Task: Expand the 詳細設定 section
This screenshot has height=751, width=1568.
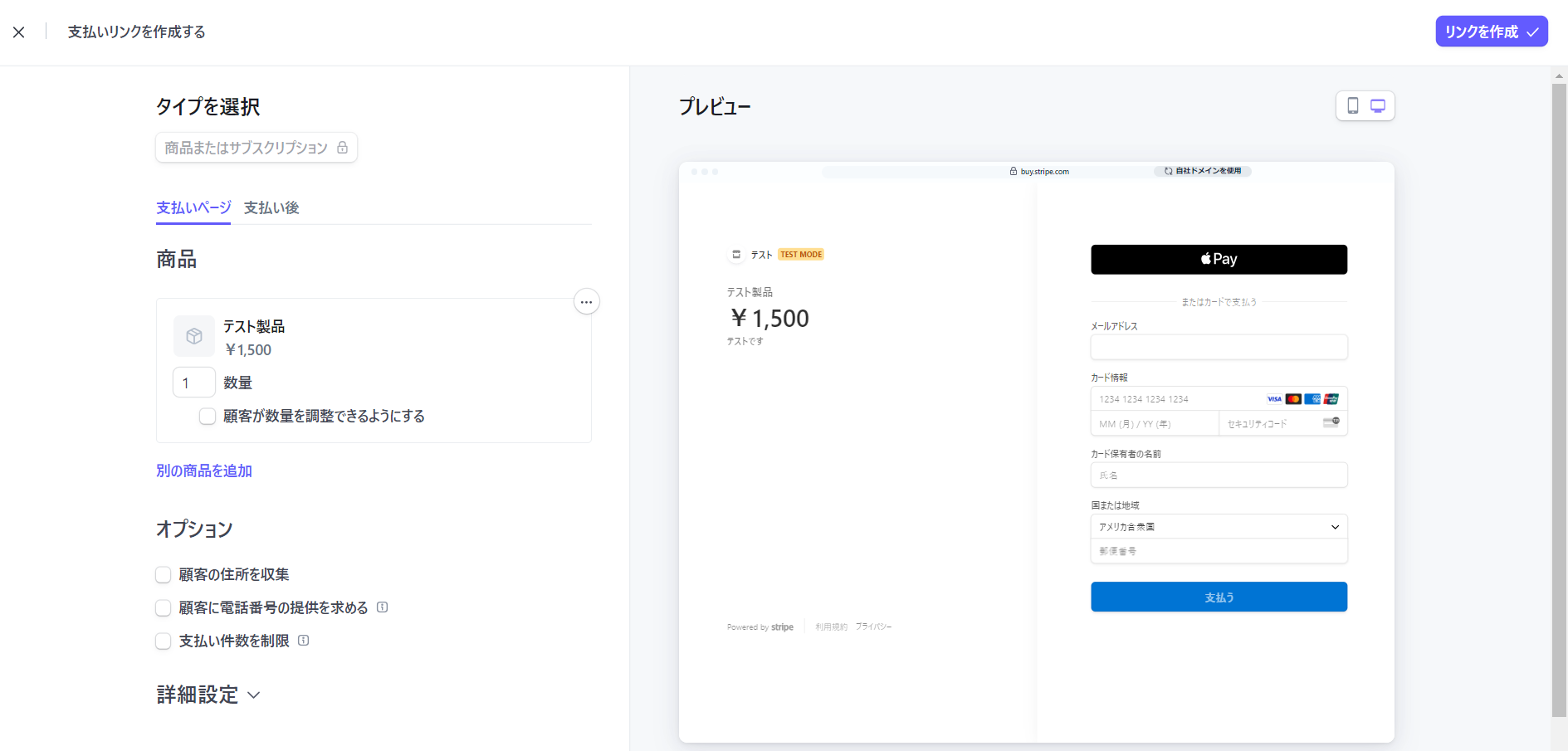Action: point(208,695)
